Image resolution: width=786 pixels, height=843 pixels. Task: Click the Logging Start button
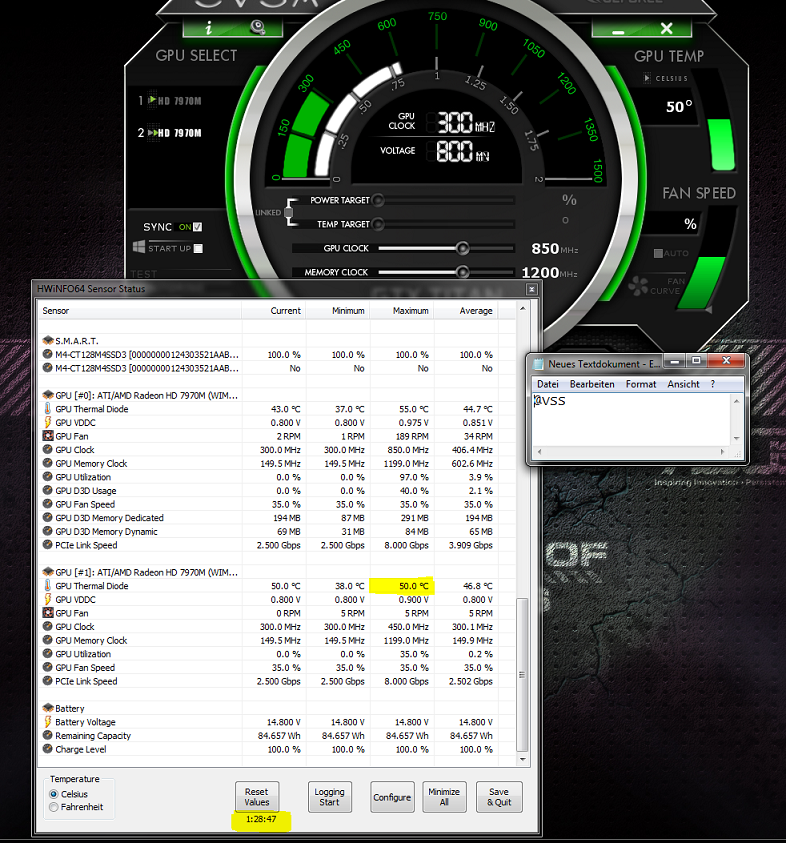[x=330, y=797]
